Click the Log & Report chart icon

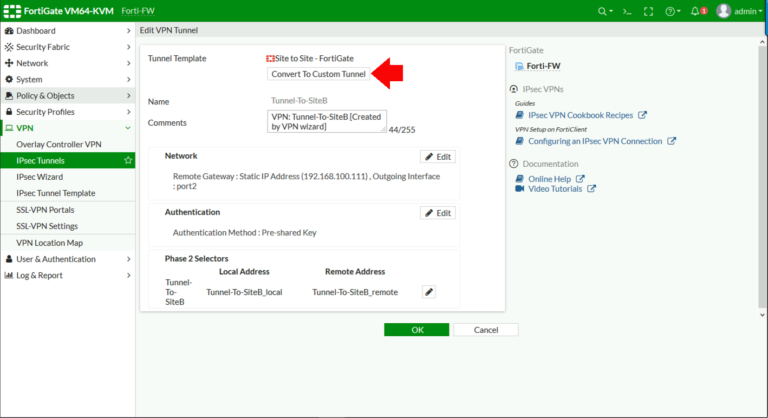(9, 275)
